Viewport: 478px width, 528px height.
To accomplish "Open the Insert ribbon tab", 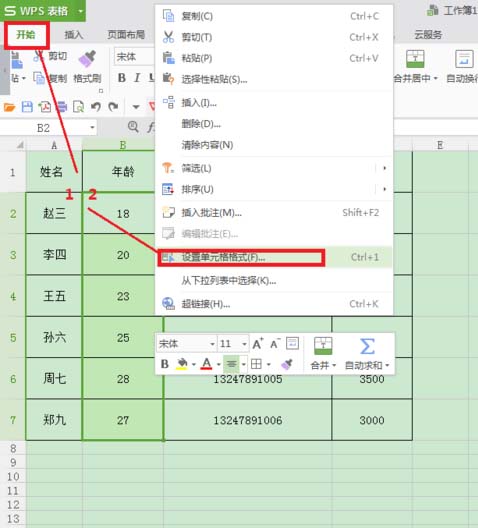I will pos(73,35).
